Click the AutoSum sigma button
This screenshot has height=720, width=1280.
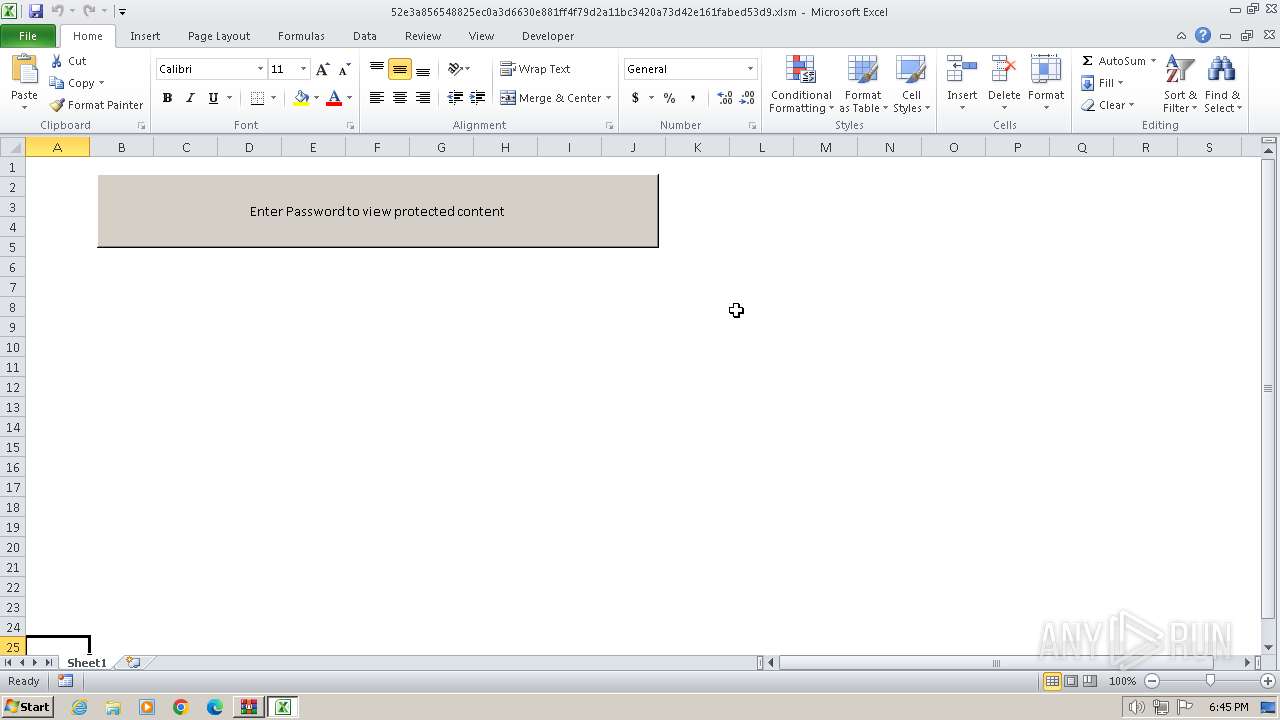click(1113, 61)
